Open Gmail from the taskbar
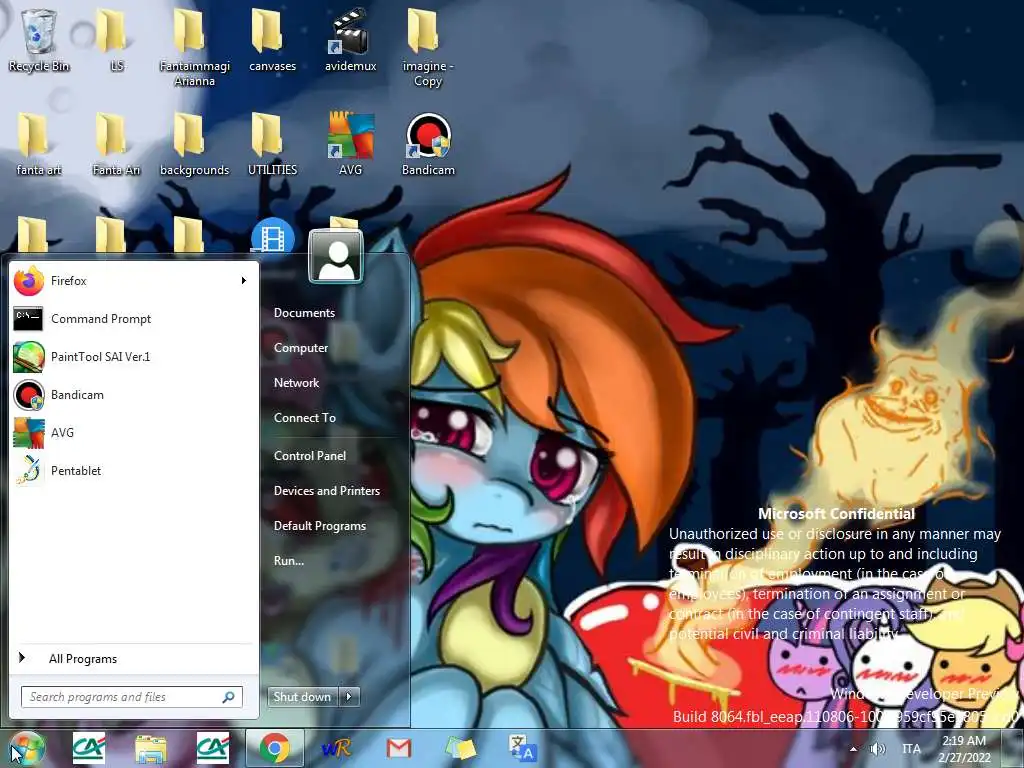The height and width of the screenshot is (768, 1024). (398, 748)
